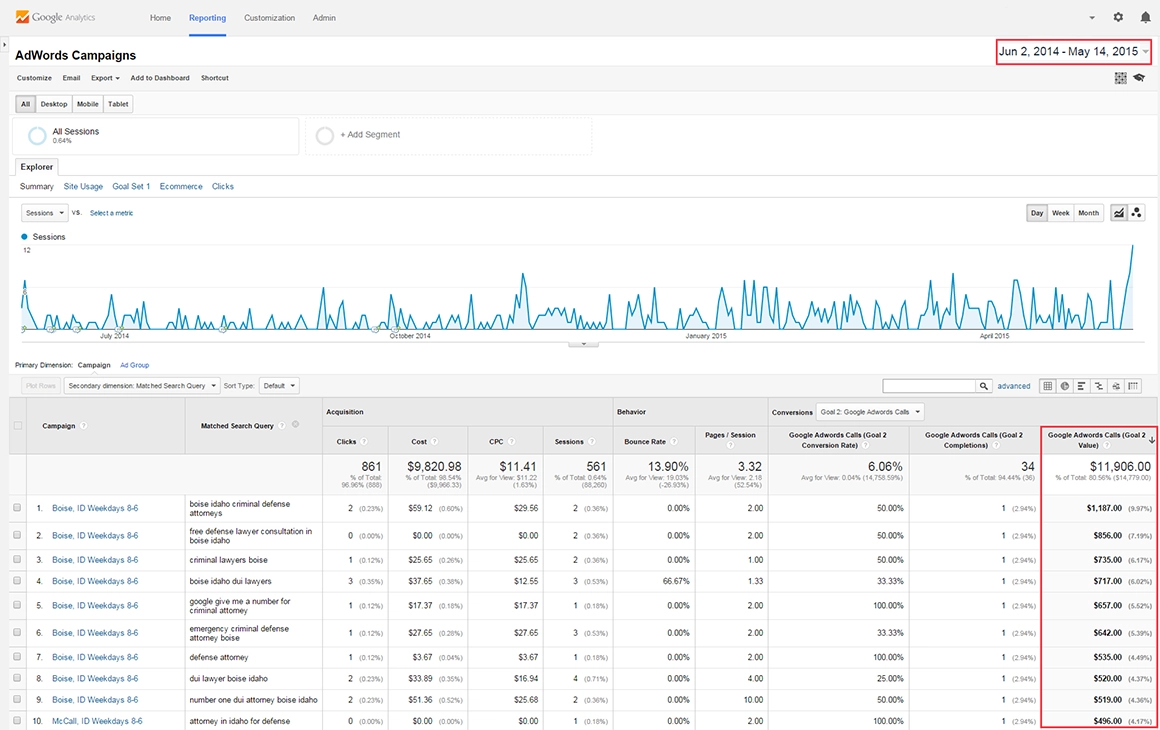Screen dimensions: 1160x730
Task: Open the Intelligence grid icon near date range
Action: pyautogui.click(x=1121, y=78)
